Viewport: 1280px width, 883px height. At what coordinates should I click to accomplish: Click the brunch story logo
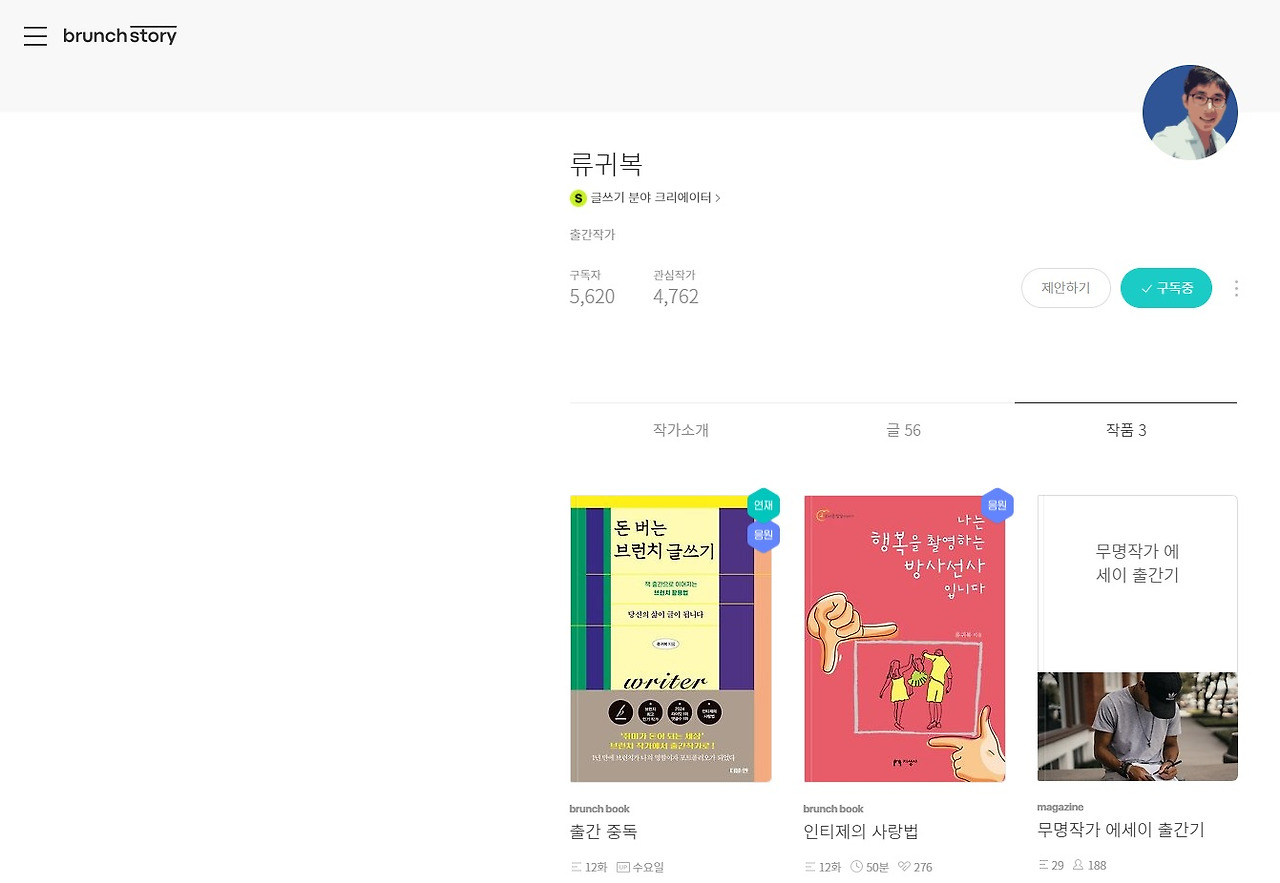[120, 36]
